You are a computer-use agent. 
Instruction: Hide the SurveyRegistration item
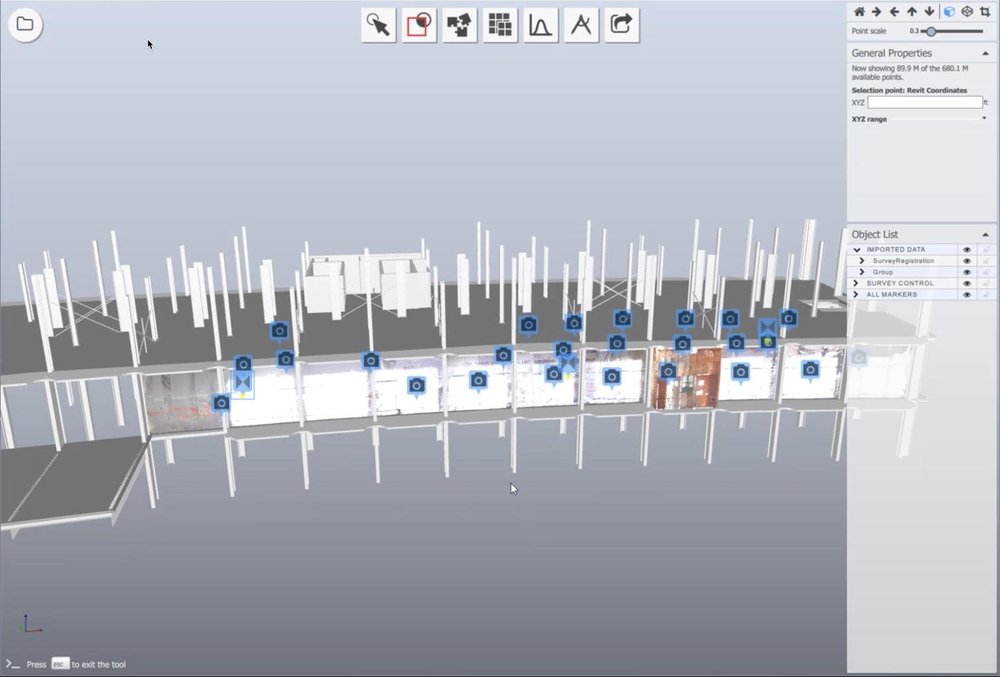966,260
